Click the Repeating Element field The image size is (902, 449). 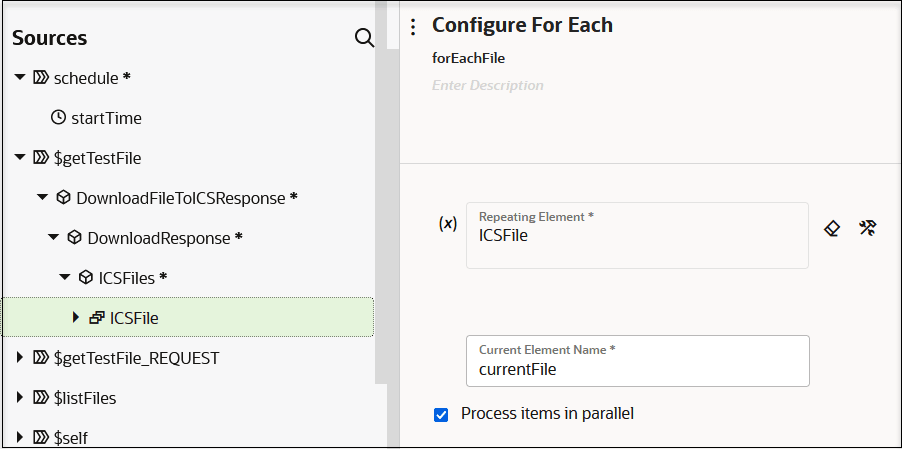point(636,236)
